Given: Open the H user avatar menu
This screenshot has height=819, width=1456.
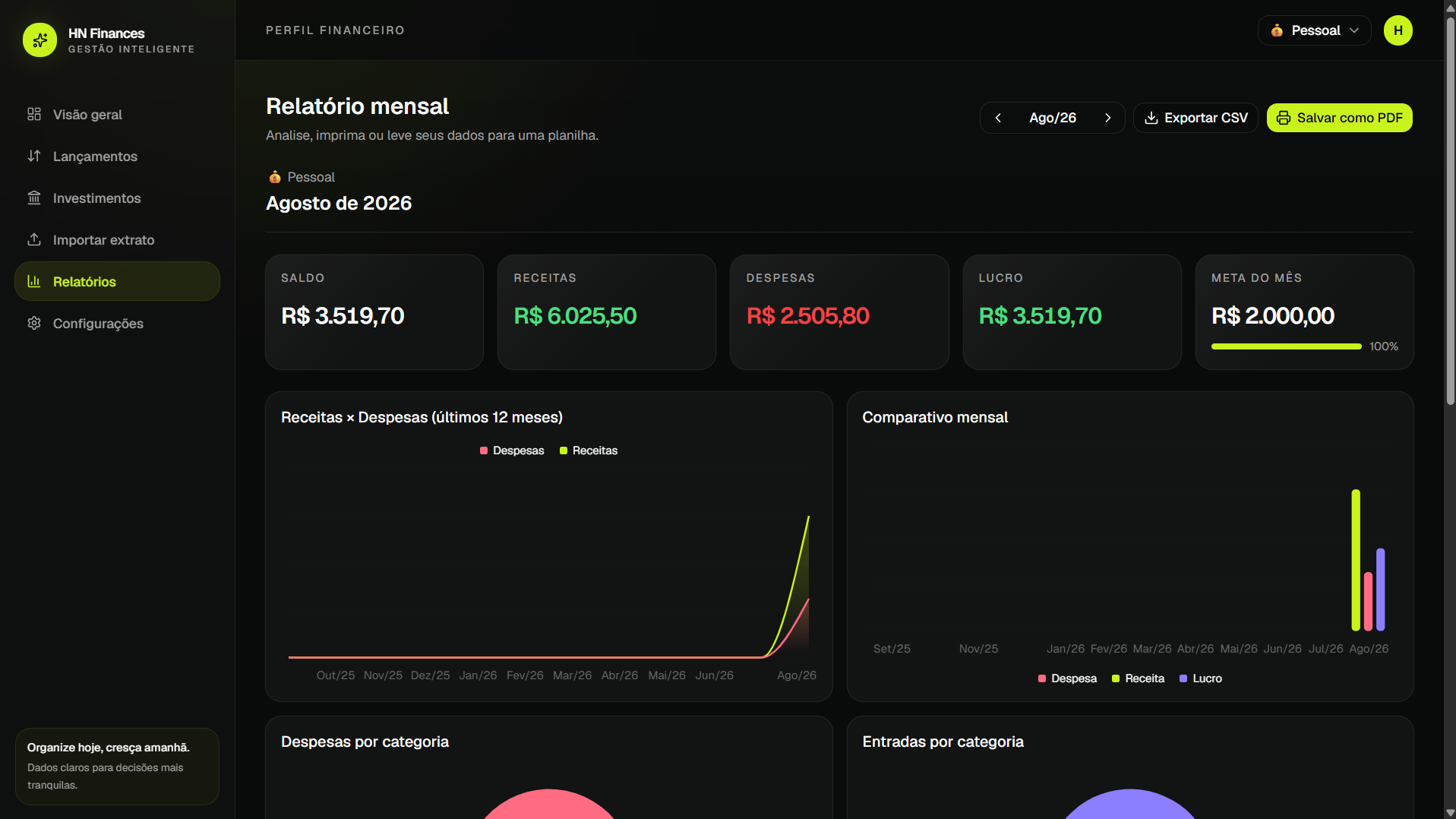Looking at the screenshot, I should [x=1398, y=30].
